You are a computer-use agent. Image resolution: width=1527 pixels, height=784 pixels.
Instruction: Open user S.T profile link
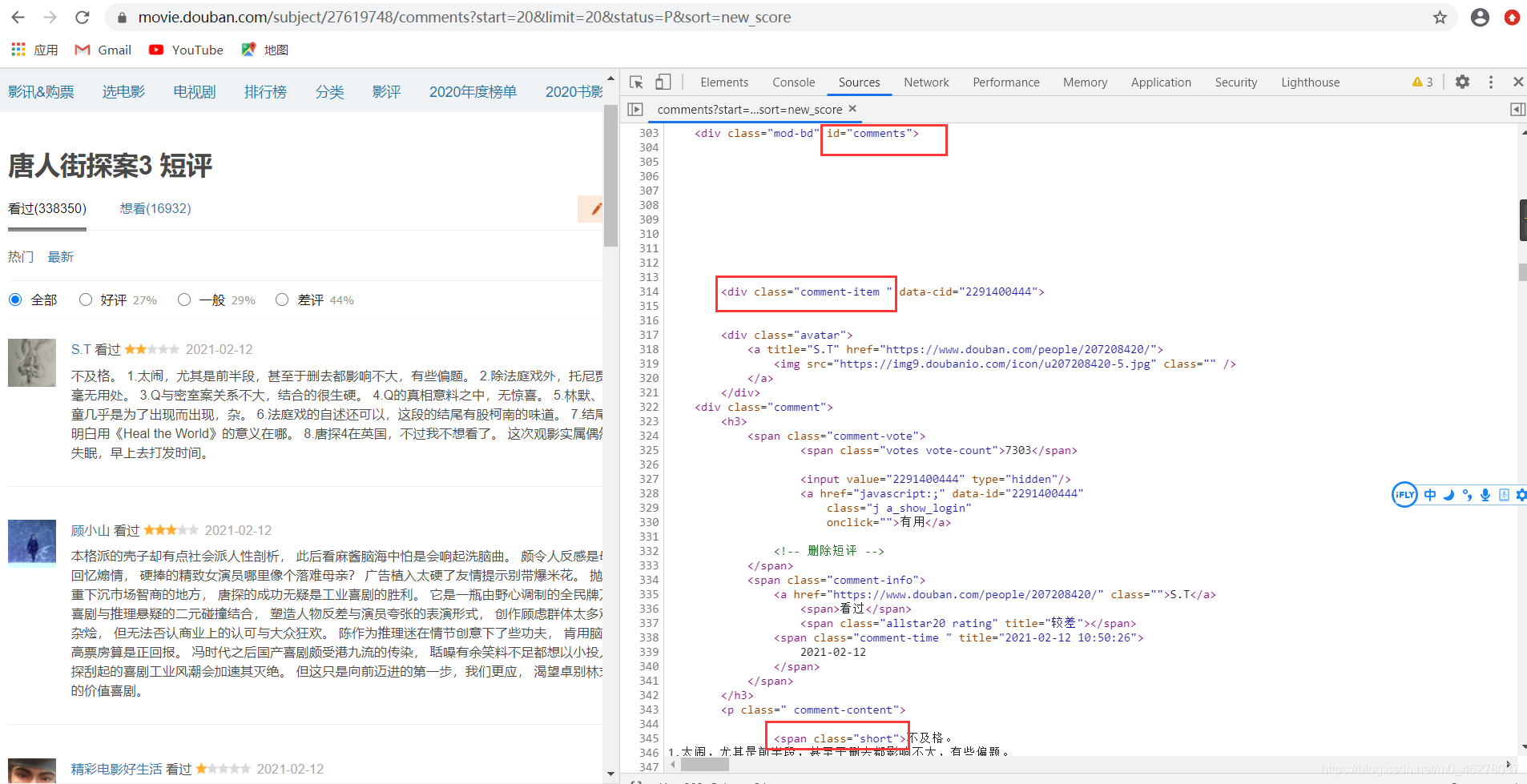(80, 349)
